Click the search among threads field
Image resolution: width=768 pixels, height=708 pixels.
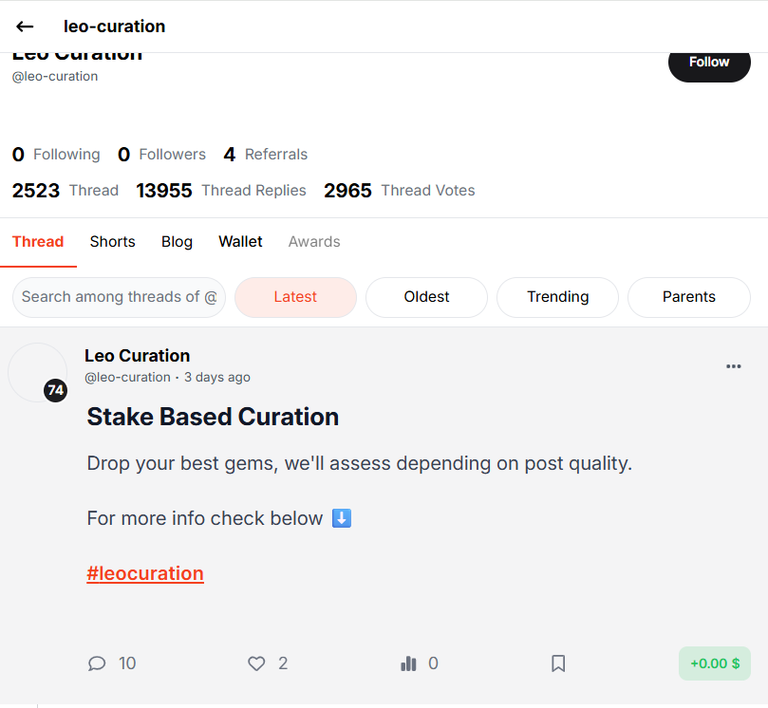(119, 297)
